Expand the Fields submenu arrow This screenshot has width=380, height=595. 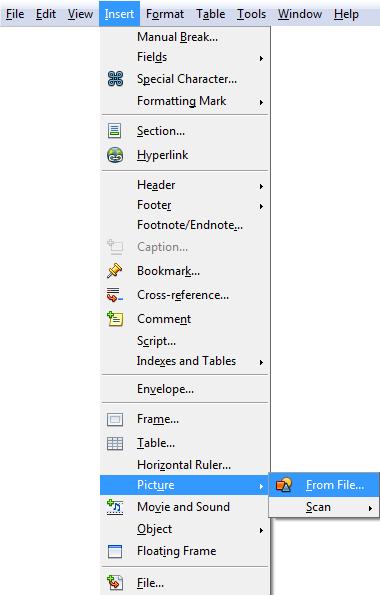click(x=261, y=58)
